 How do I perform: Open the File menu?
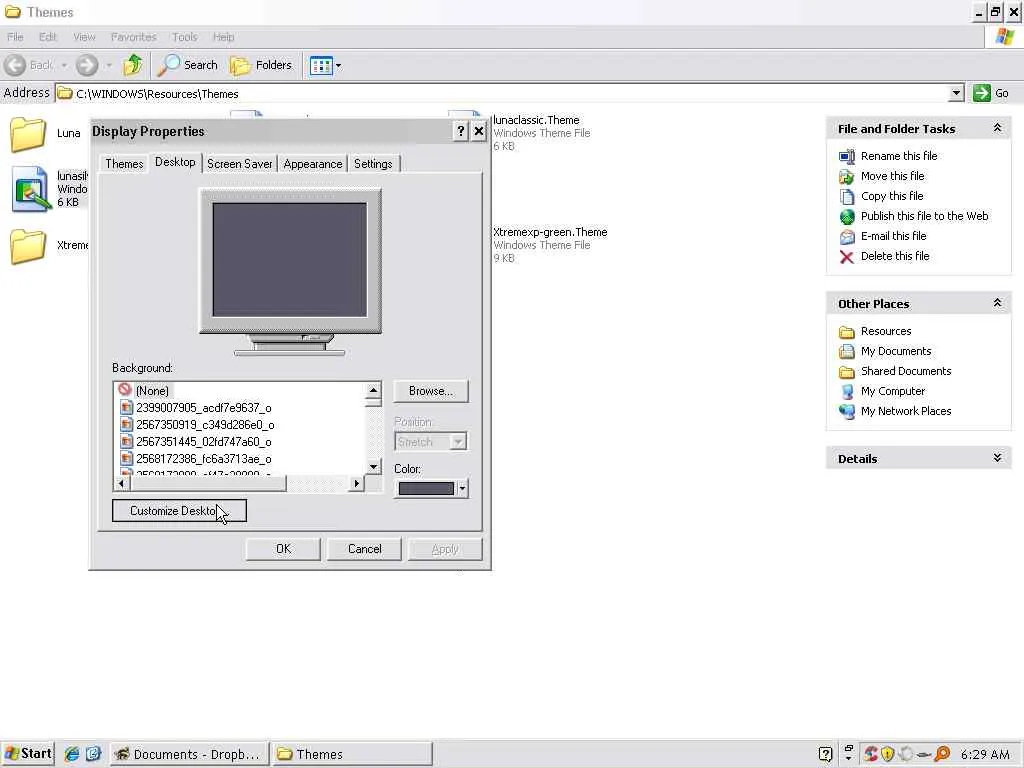15,37
